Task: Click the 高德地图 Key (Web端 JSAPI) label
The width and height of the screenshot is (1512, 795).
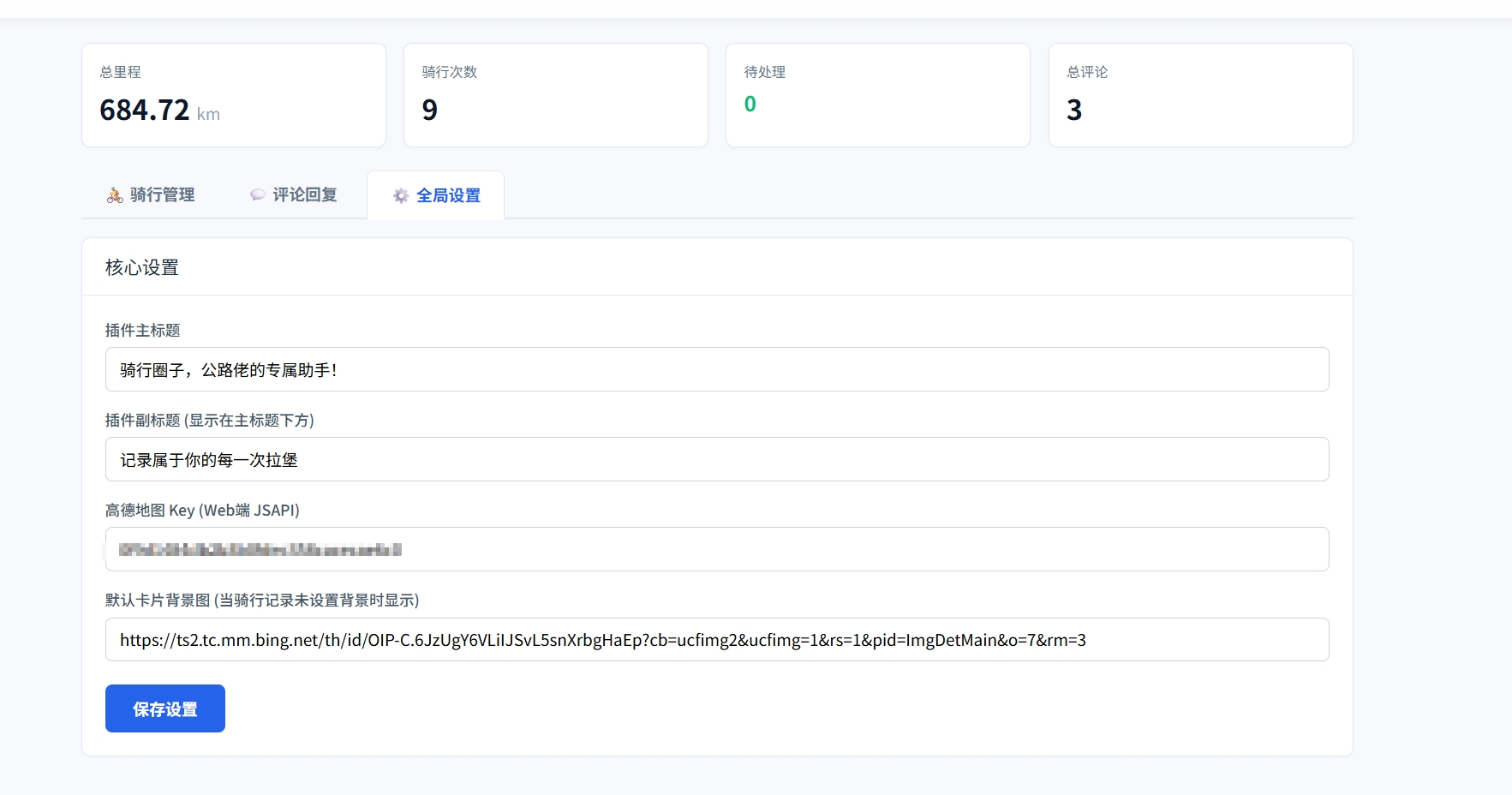Action: click(x=202, y=511)
